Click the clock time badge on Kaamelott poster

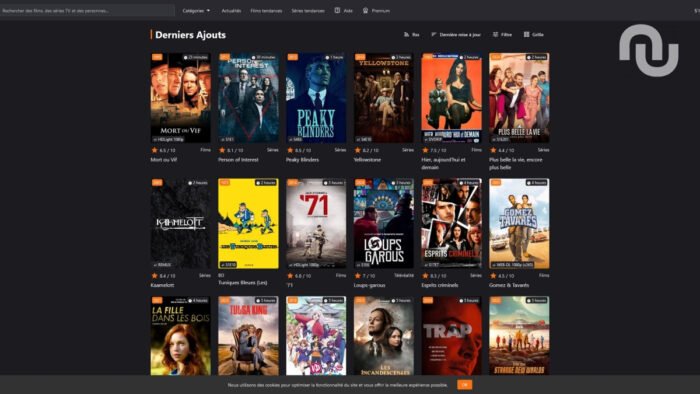198,182
